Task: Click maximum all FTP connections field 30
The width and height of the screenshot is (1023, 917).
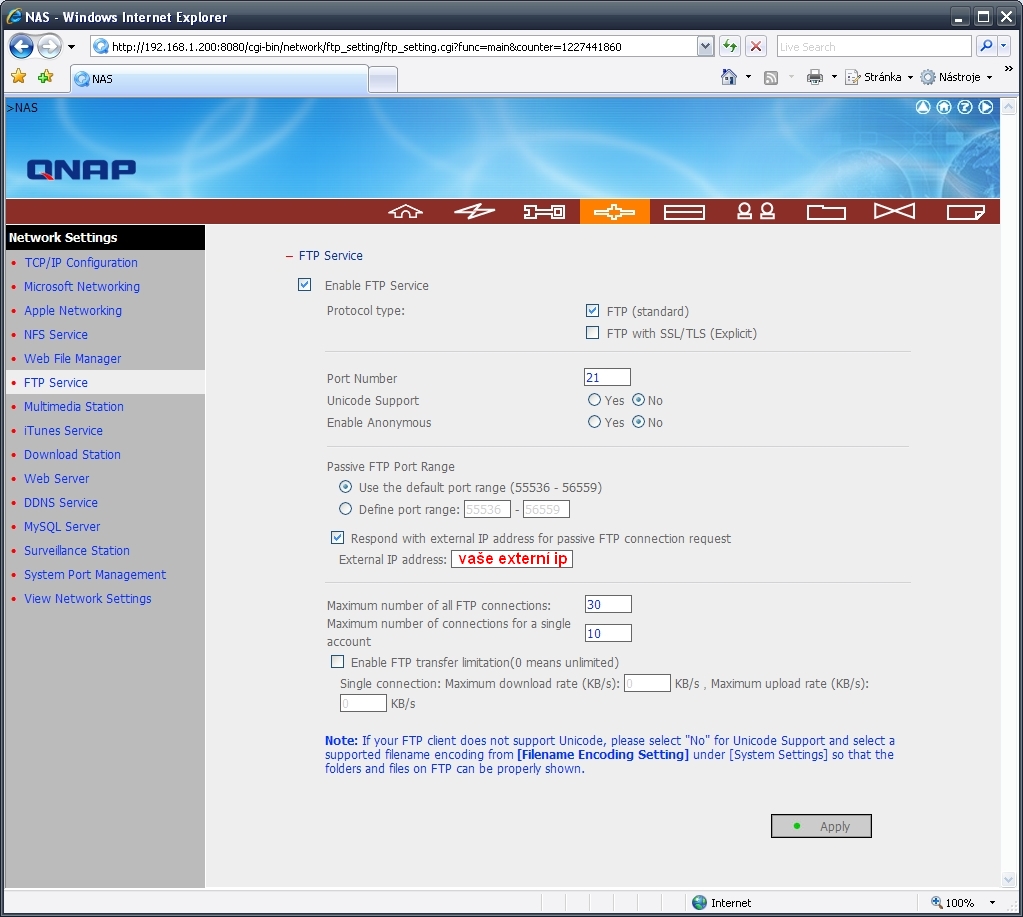Action: [608, 604]
